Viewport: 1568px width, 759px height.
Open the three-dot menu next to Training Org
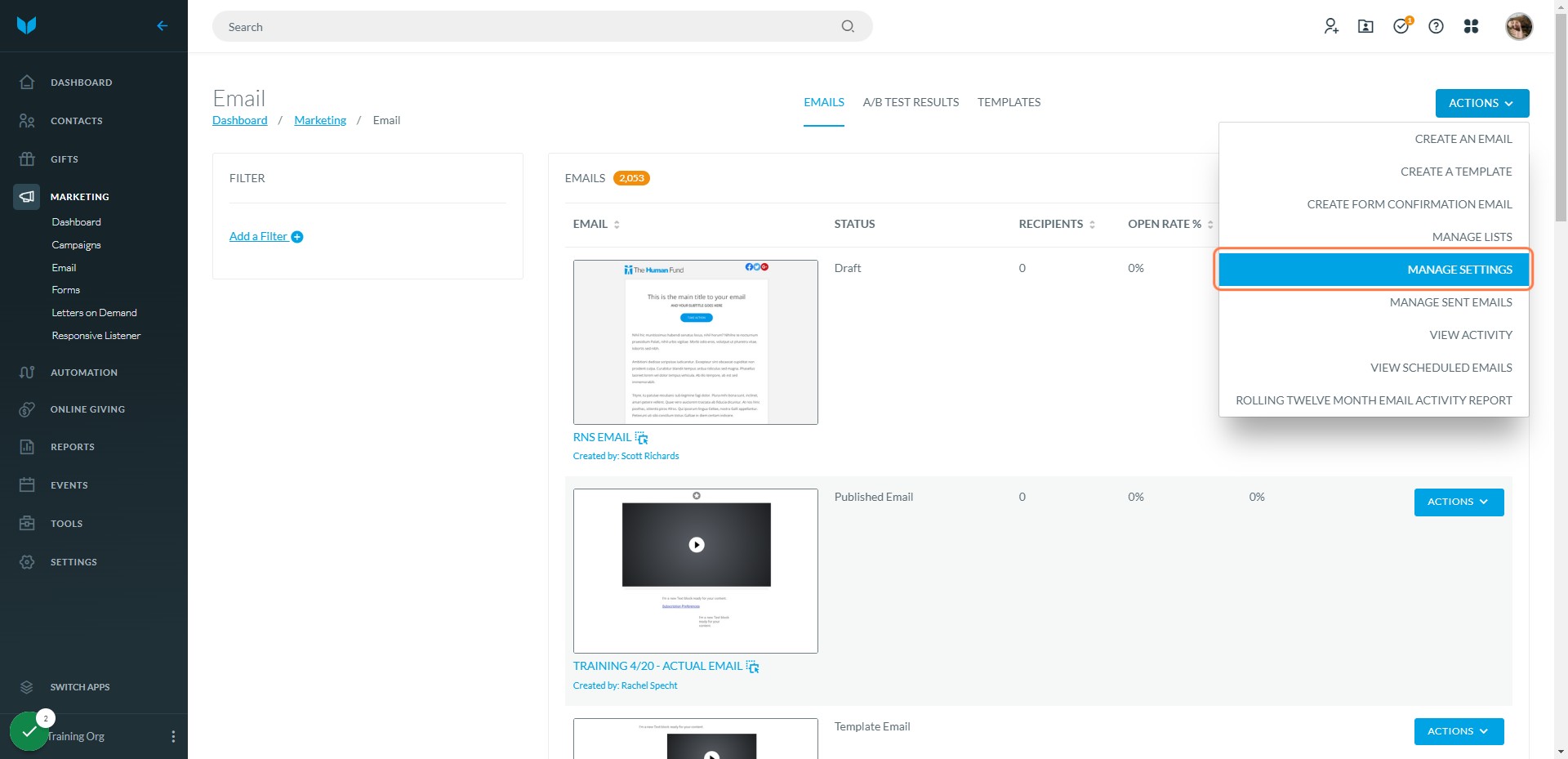click(173, 736)
